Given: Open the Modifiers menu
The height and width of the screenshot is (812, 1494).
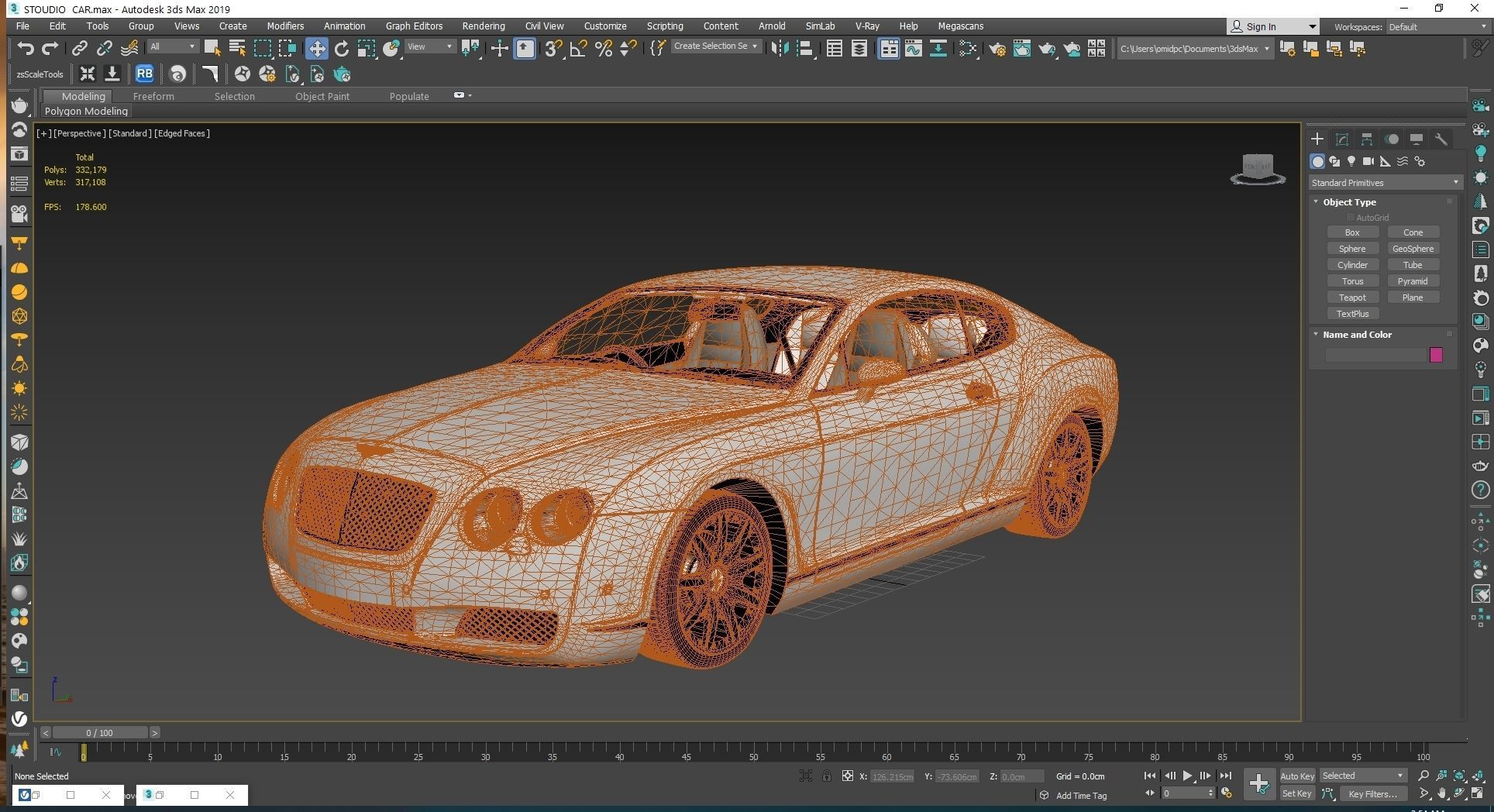Looking at the screenshot, I should pos(285,26).
